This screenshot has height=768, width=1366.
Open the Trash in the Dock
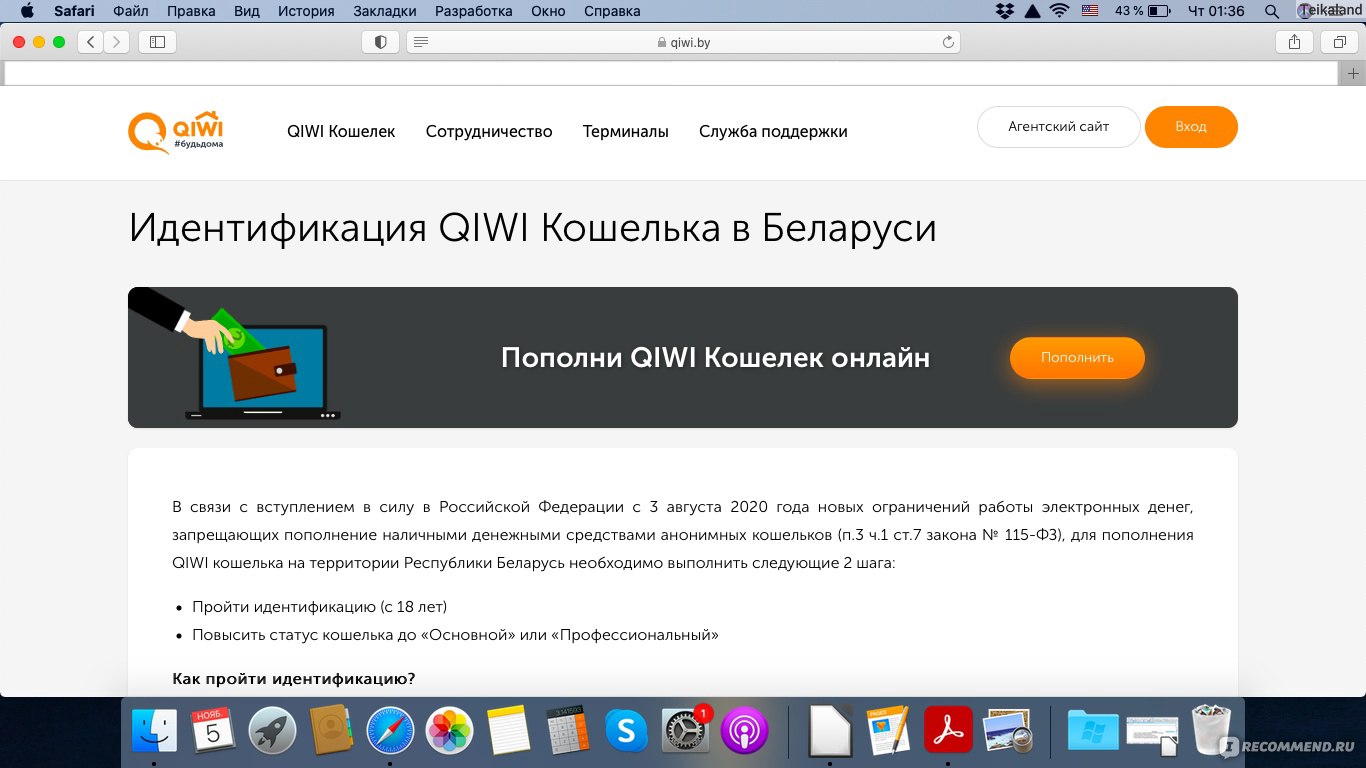click(1211, 730)
